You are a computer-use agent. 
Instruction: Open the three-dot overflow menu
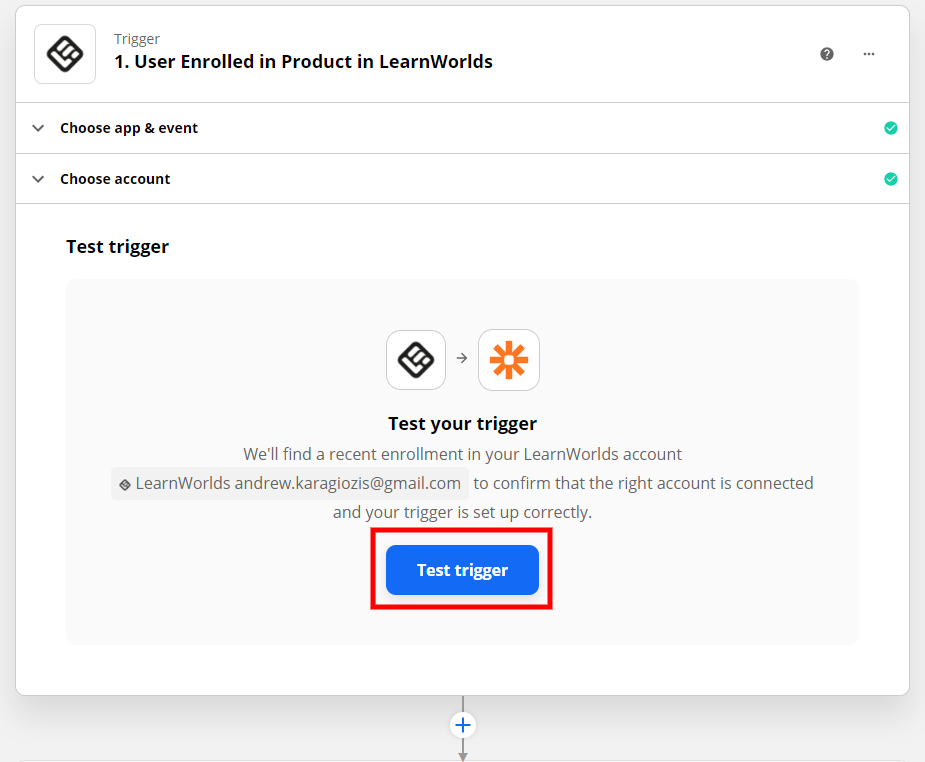(x=868, y=54)
